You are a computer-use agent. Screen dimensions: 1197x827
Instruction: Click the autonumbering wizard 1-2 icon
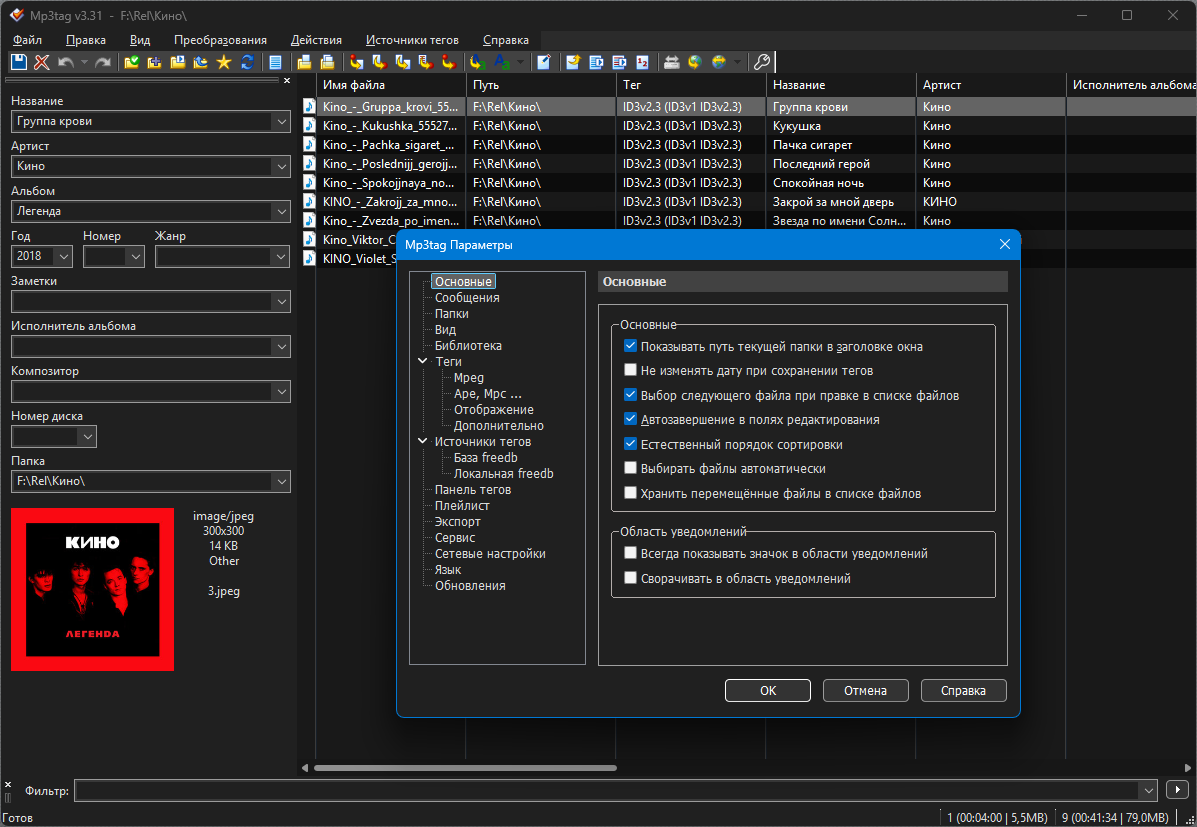642,62
